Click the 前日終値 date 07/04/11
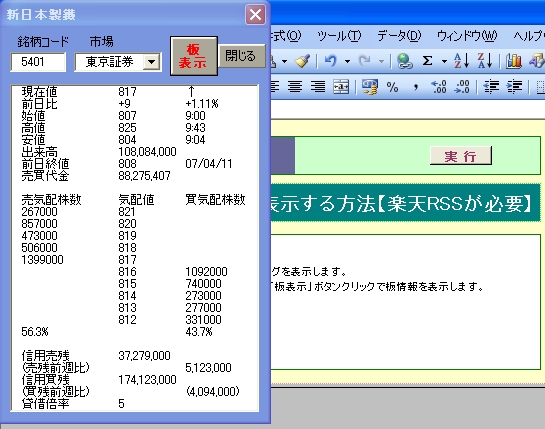This screenshot has height=429, width=545. (x=209, y=164)
